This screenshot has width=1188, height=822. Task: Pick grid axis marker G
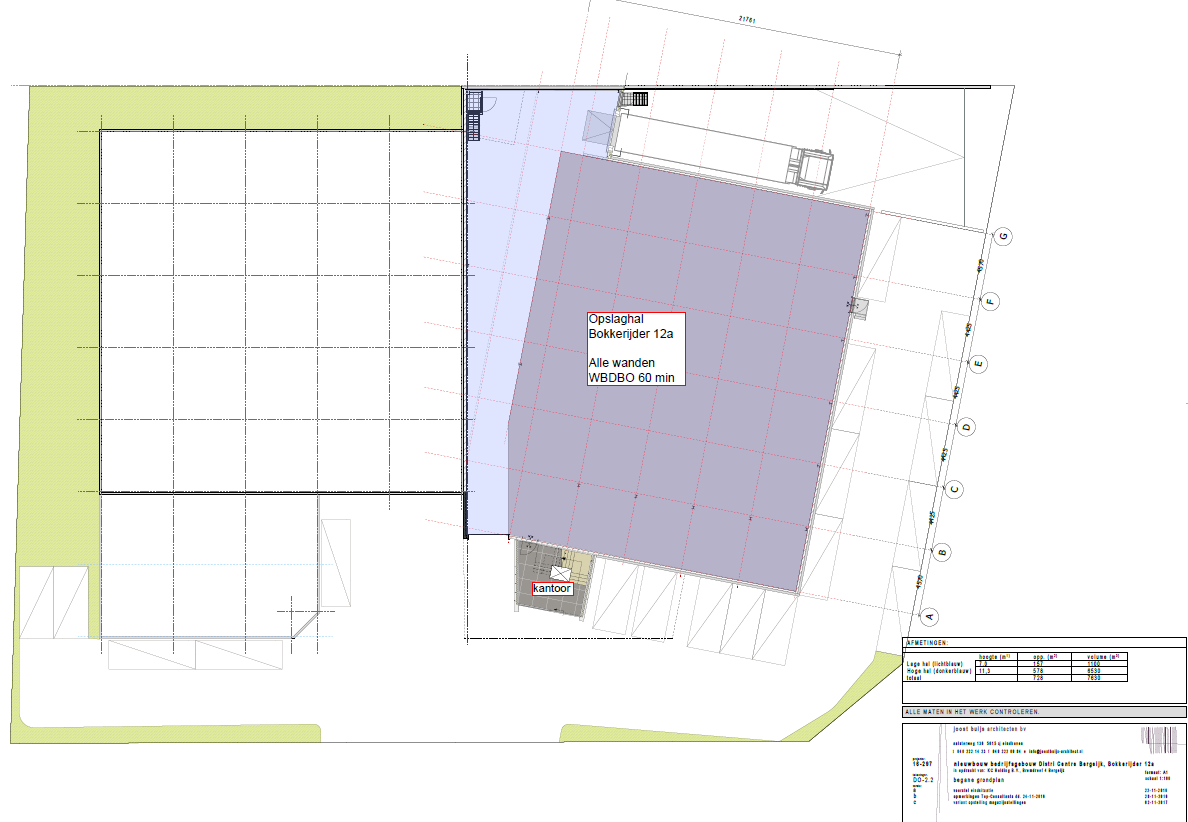pyautogui.click(x=1003, y=237)
